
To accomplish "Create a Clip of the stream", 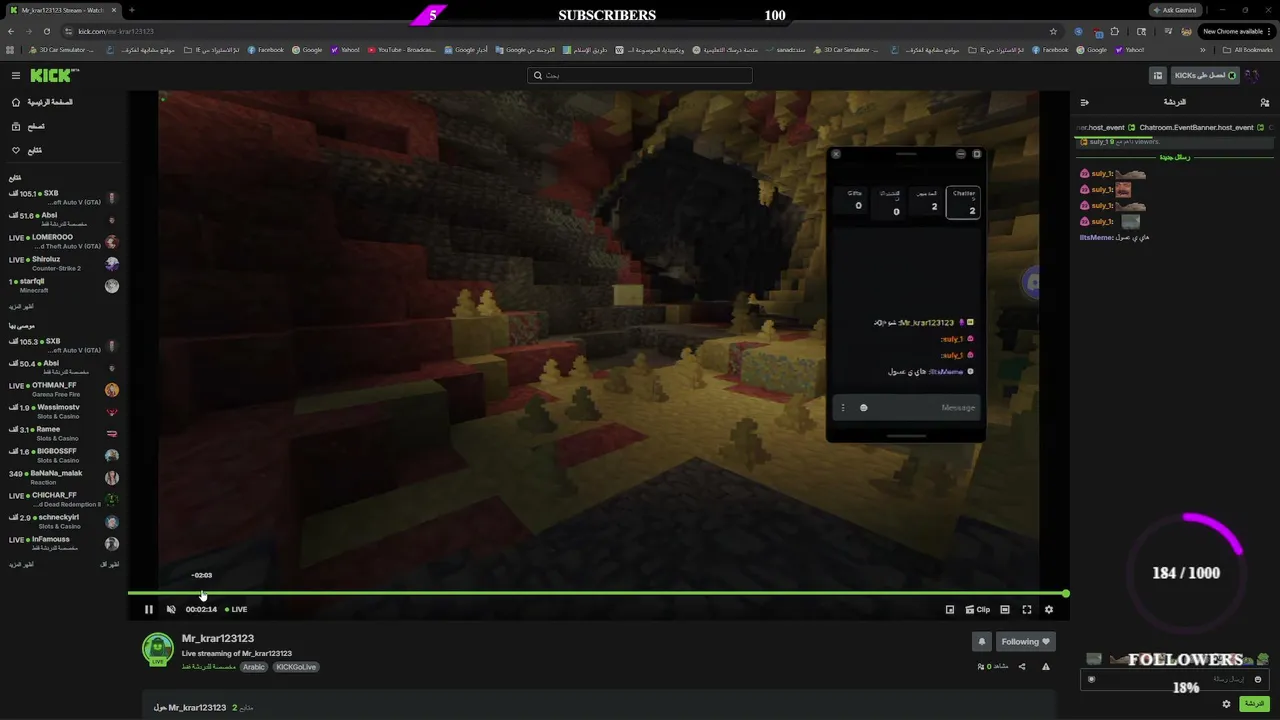I will point(977,609).
